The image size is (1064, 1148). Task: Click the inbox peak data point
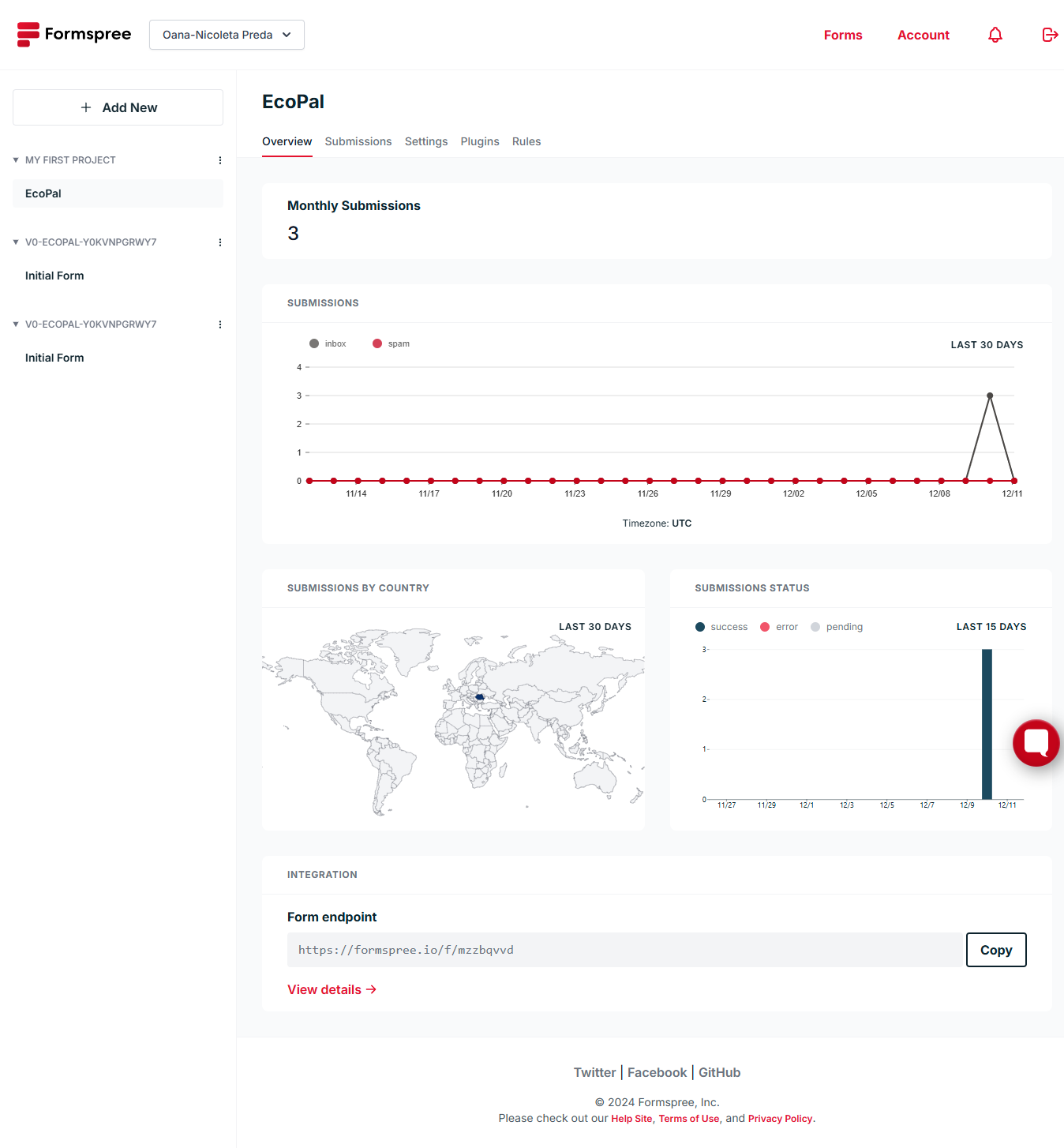[x=990, y=396]
